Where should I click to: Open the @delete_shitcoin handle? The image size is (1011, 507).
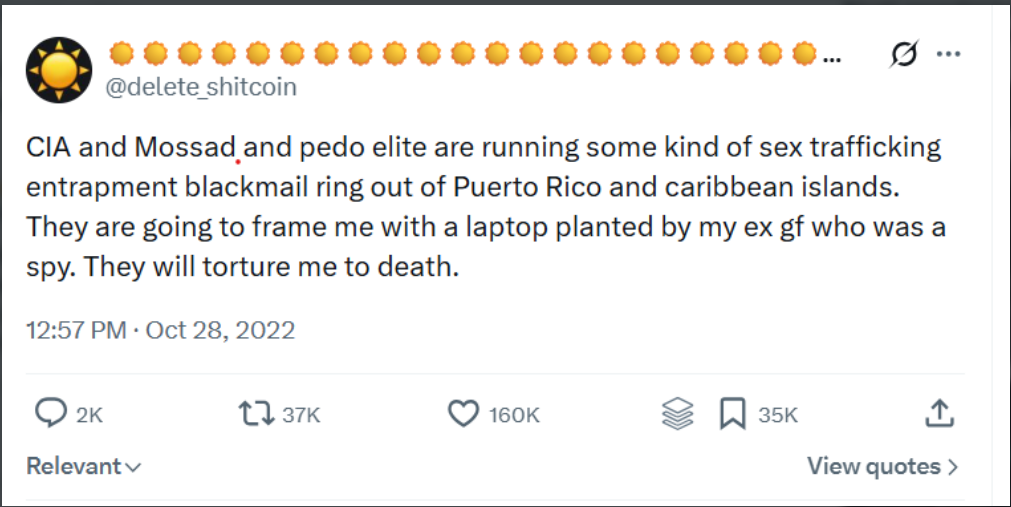tap(201, 87)
